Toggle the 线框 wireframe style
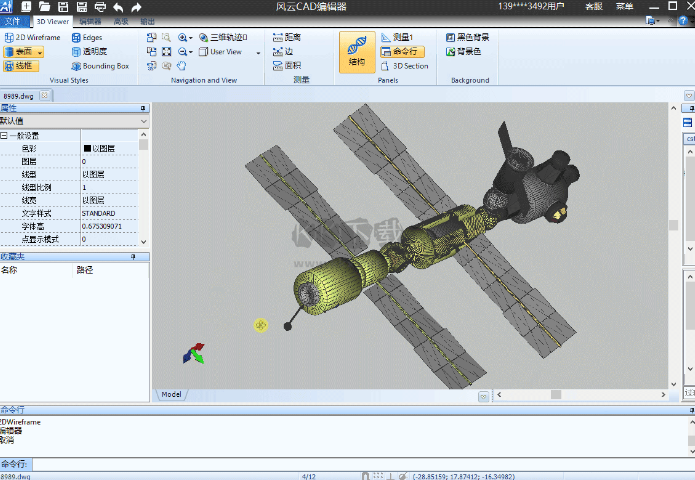Screen dimensions: 695x480 pyautogui.click(x=18, y=66)
